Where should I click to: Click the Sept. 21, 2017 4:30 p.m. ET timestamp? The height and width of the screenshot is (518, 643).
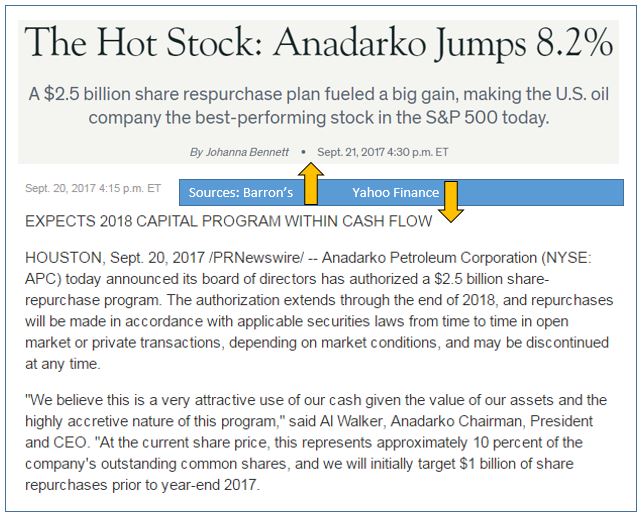(x=383, y=152)
